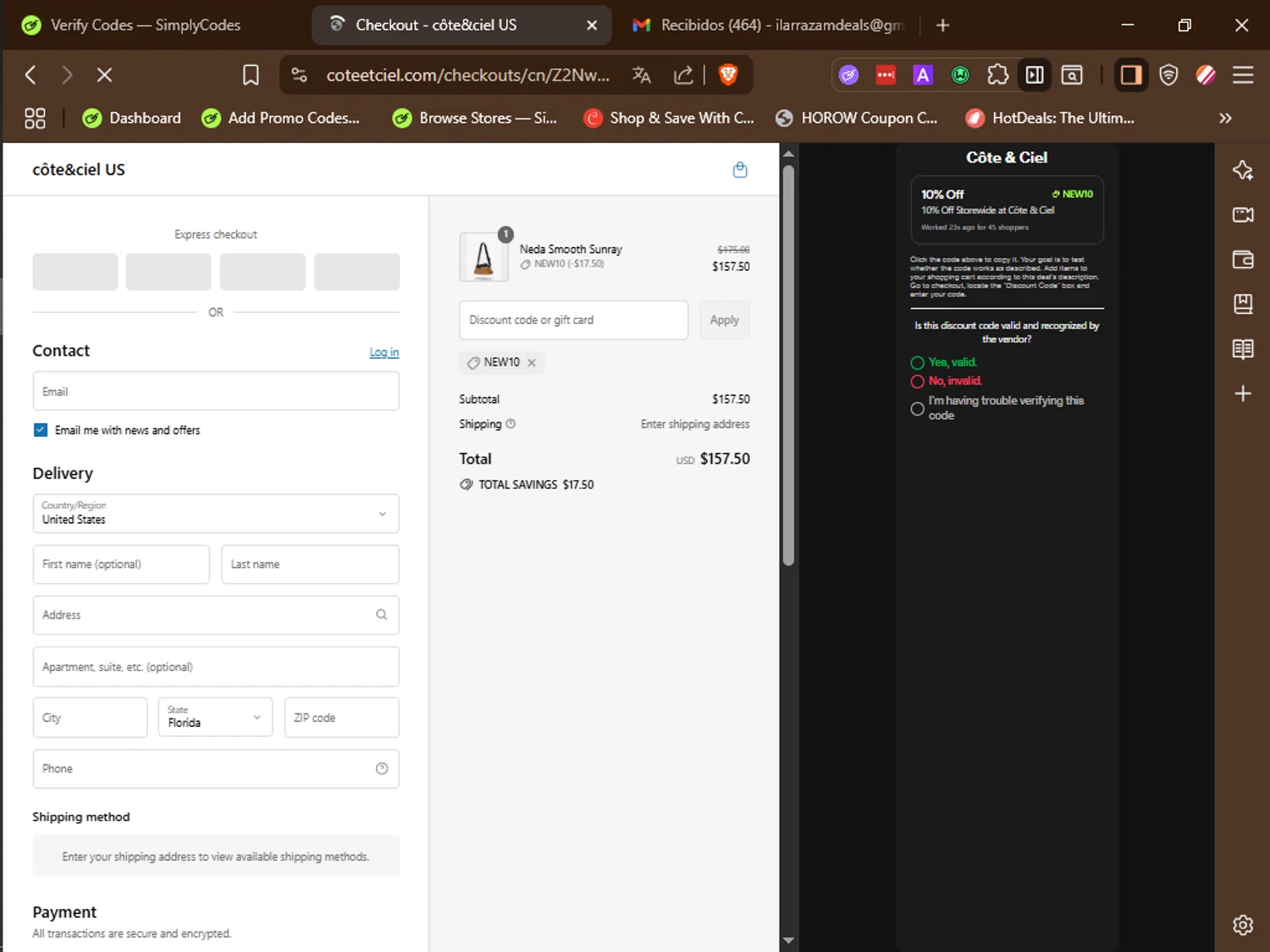This screenshot has height=952, width=1270.
Task: Click the Discount code or gift card field
Action: [573, 320]
